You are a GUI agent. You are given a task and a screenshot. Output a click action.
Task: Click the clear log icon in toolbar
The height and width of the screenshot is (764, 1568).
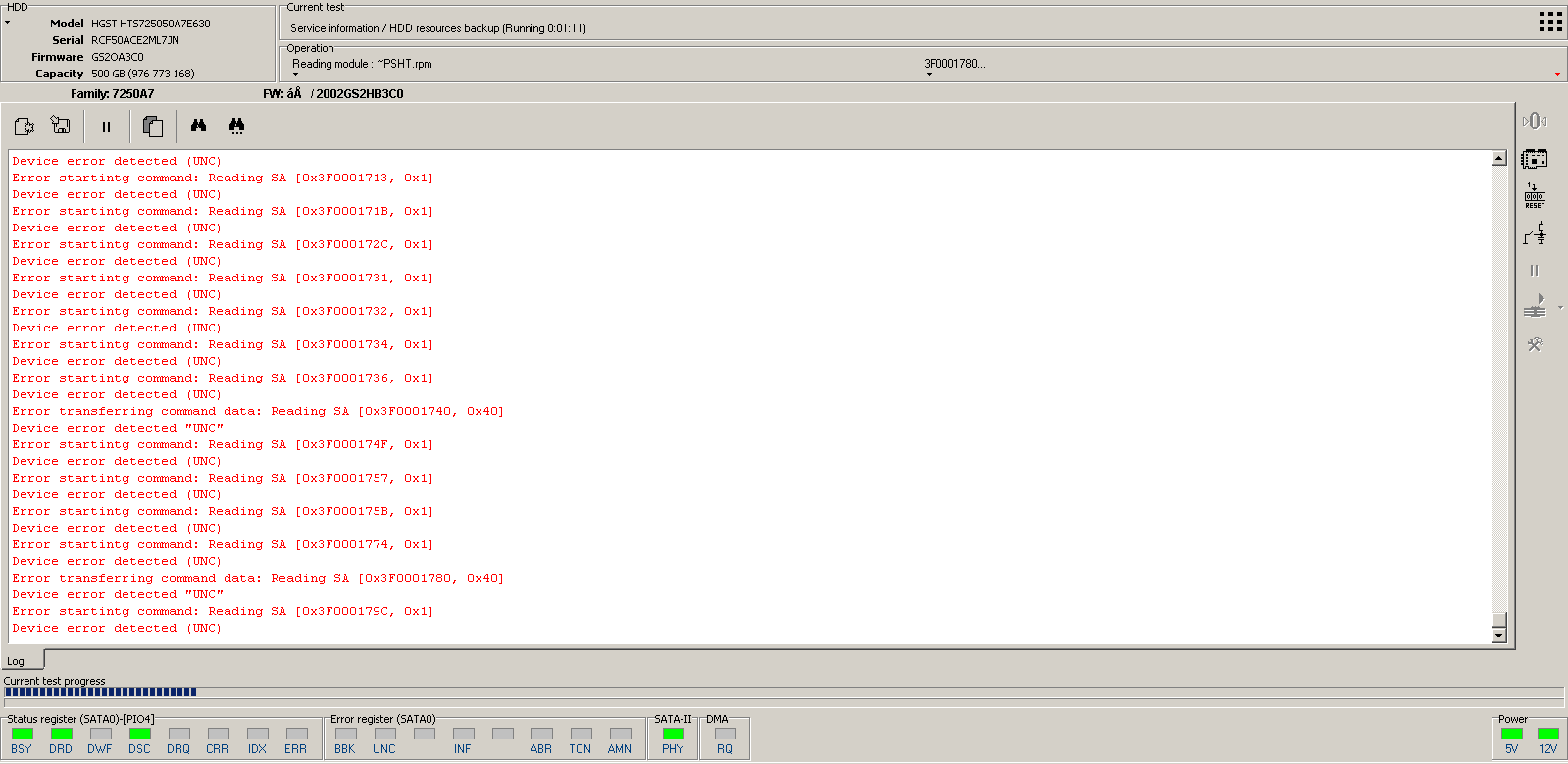[25, 126]
